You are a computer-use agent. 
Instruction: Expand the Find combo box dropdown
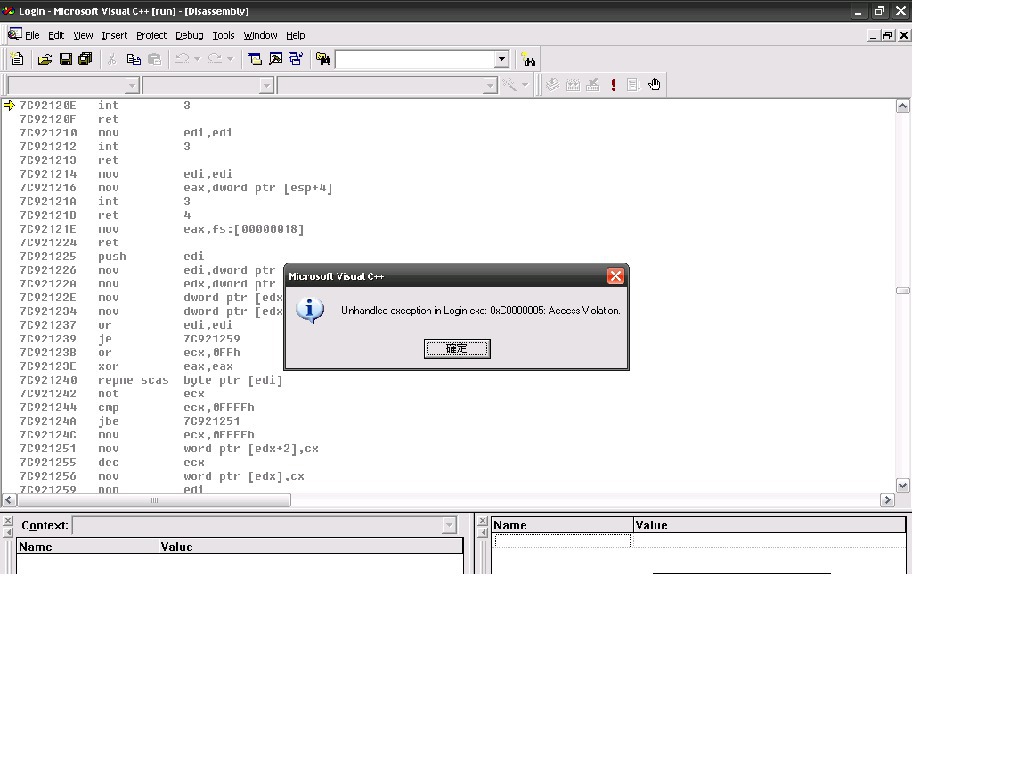coord(502,59)
